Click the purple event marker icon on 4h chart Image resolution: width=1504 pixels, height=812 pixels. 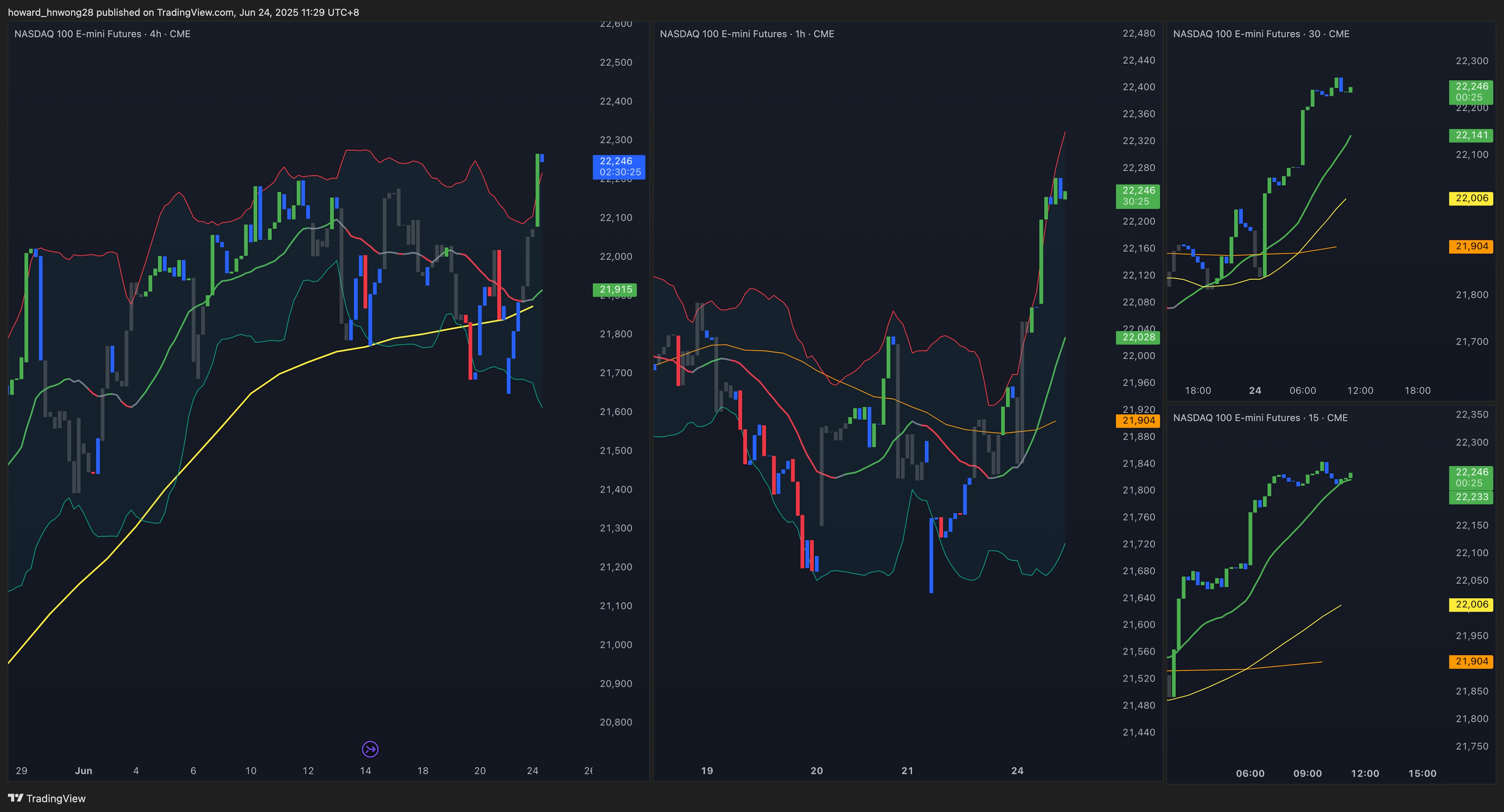coord(370,749)
